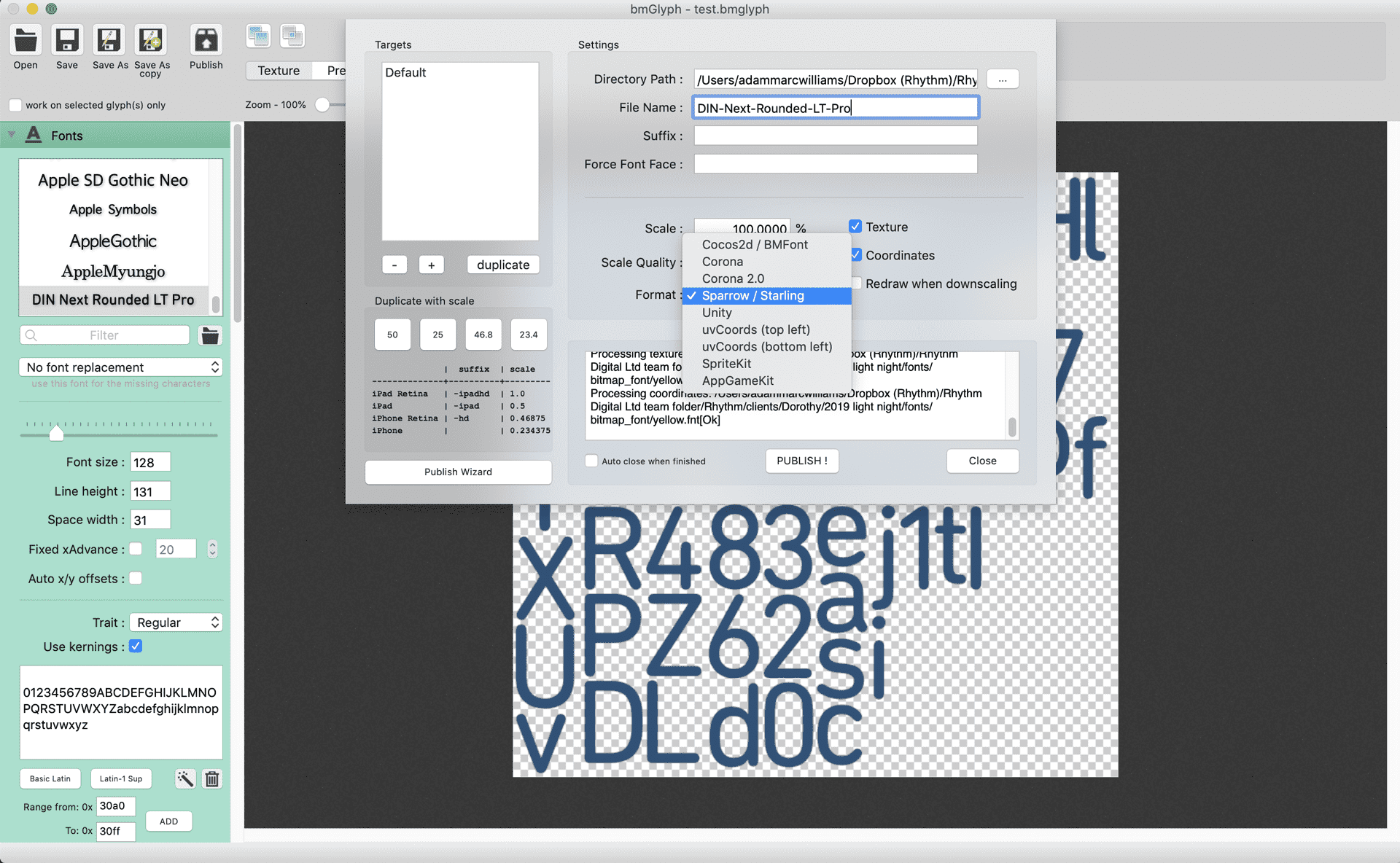Browse directory path with ... button
Screen dimensions: 1400x863
pyautogui.click(x=1003, y=79)
